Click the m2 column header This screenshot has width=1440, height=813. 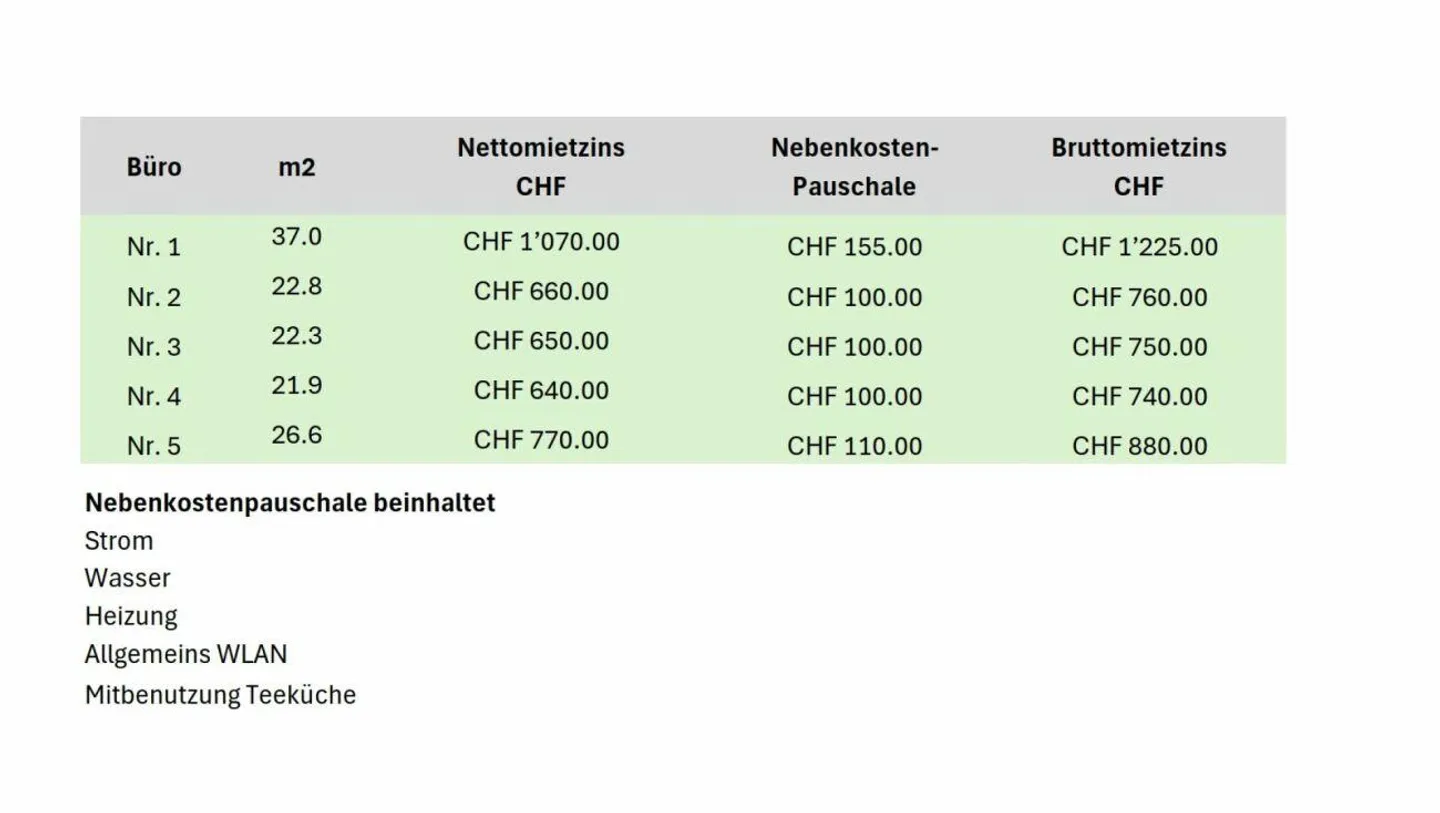point(296,166)
